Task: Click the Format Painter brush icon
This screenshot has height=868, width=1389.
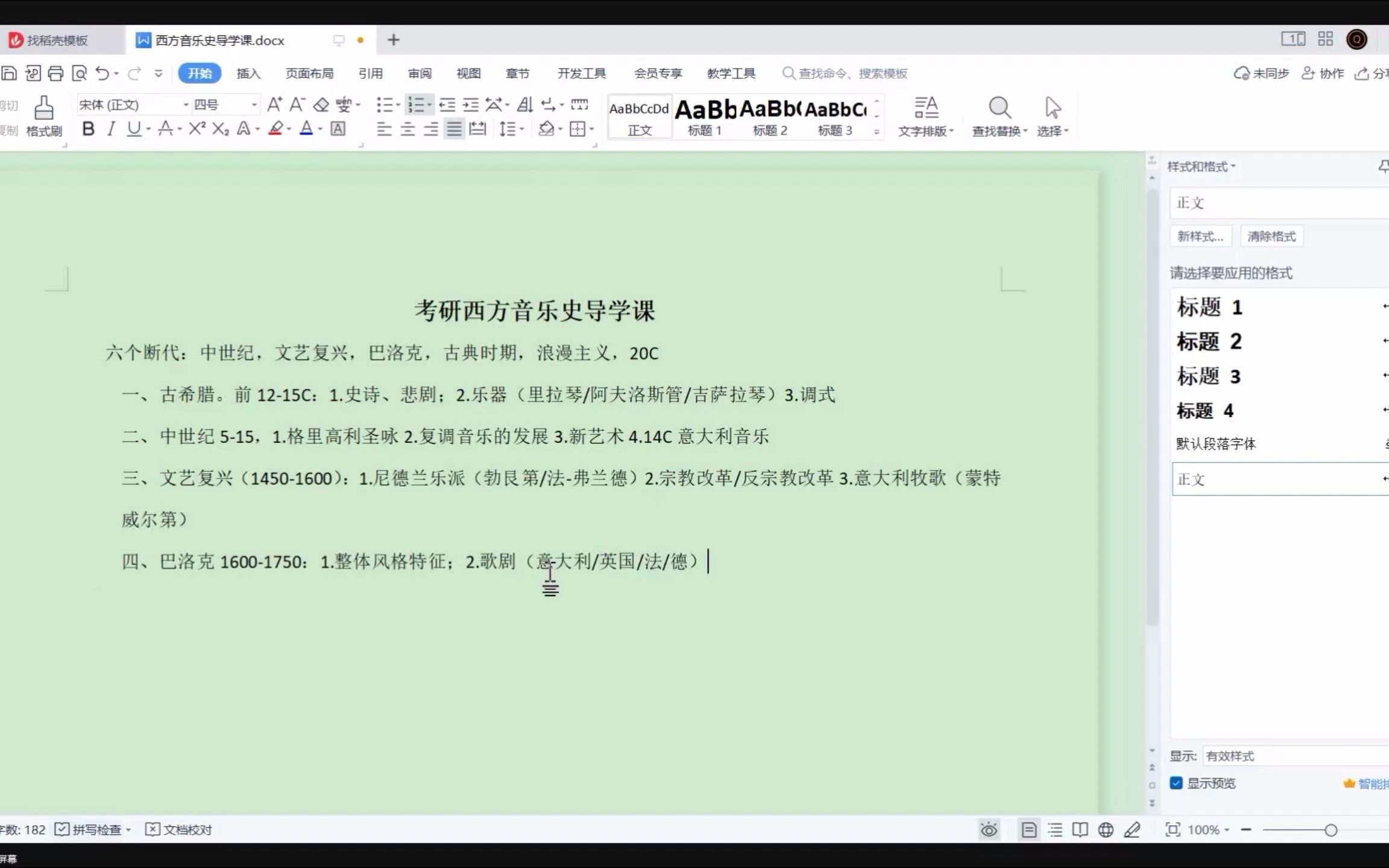Action: pos(43,108)
